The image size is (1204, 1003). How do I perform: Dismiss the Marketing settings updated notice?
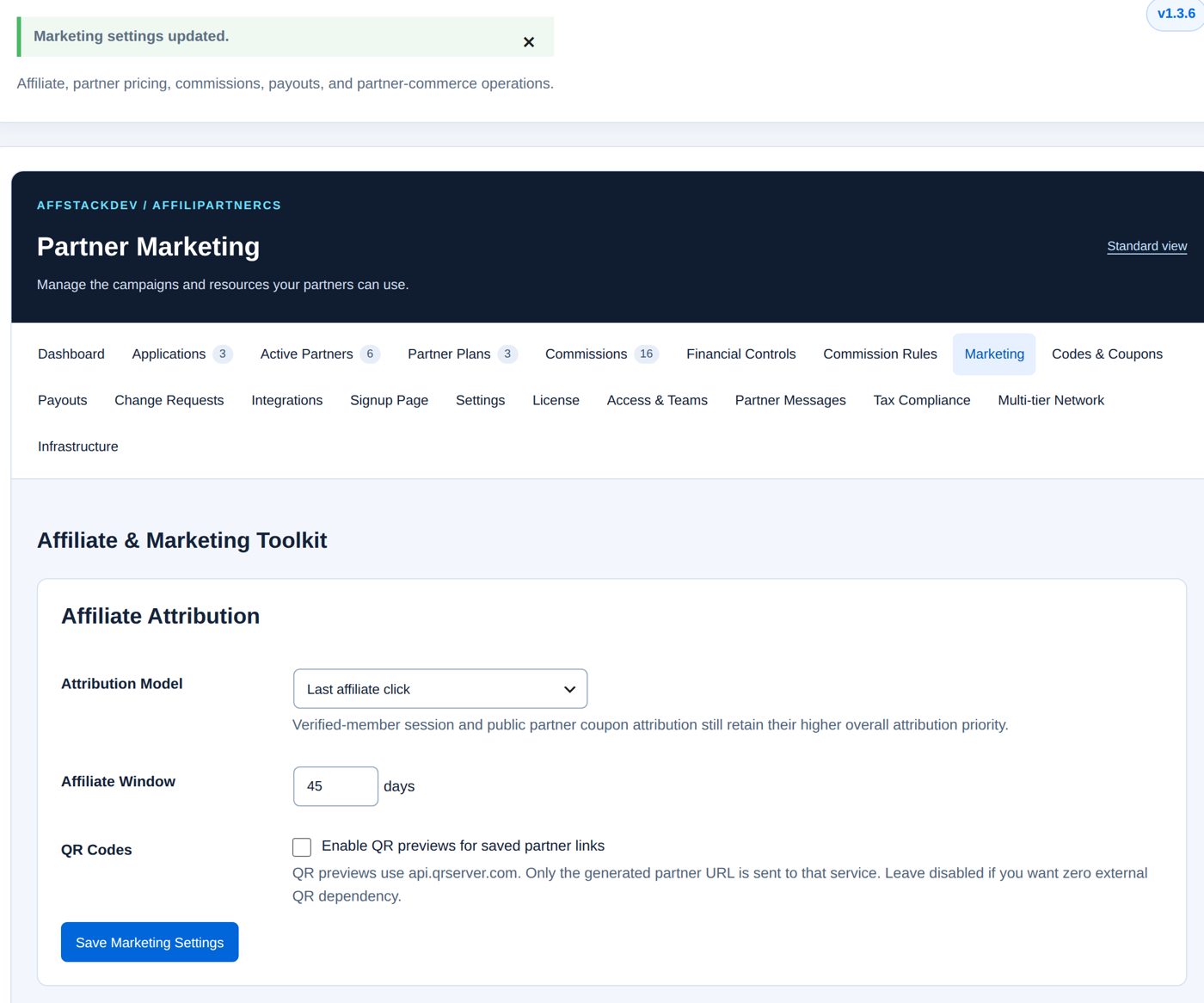point(529,42)
